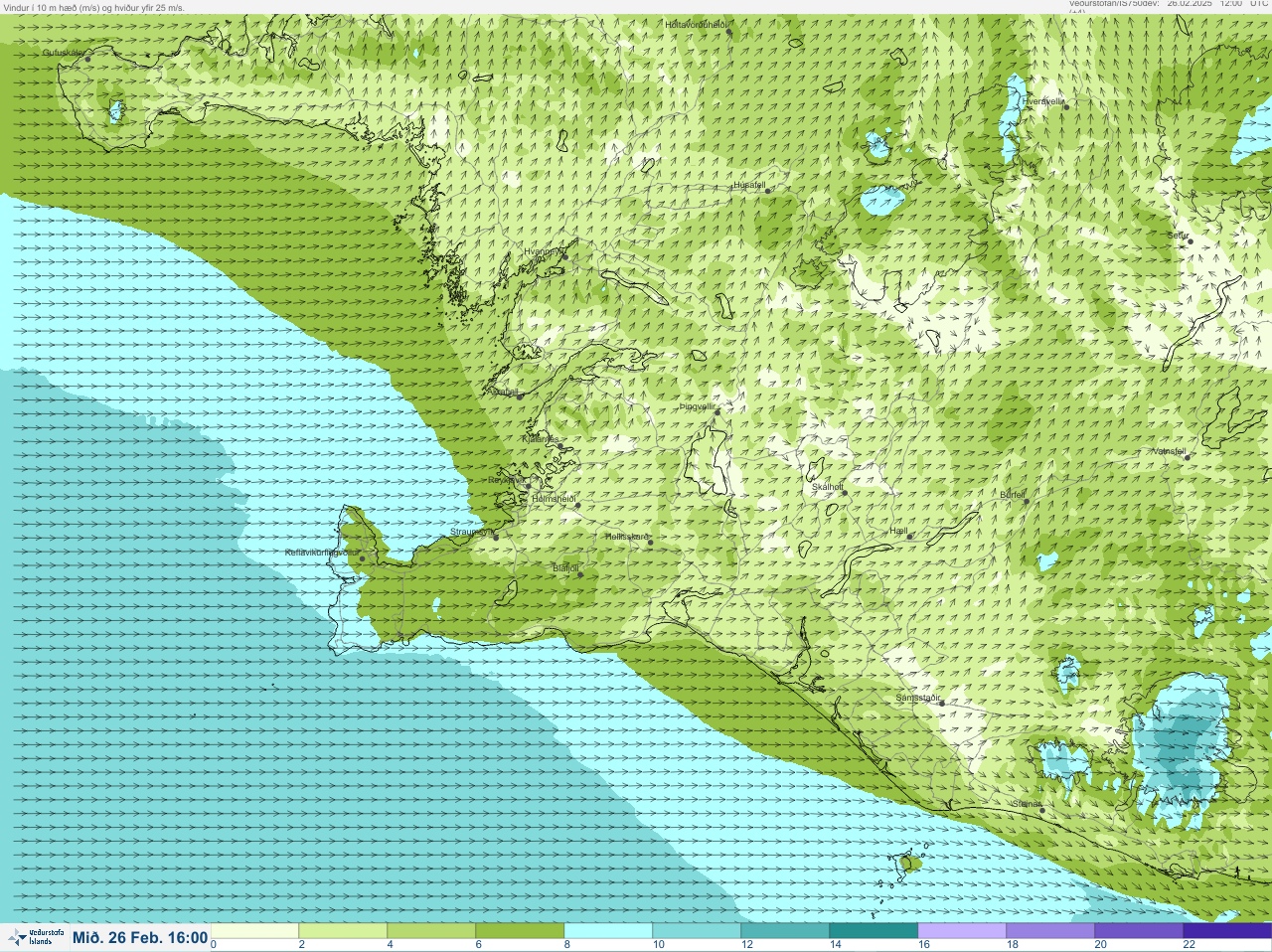Screen dimensions: 1272x952
Task: Click the Gufuskálar station marker
Action: pyautogui.click(x=87, y=59)
